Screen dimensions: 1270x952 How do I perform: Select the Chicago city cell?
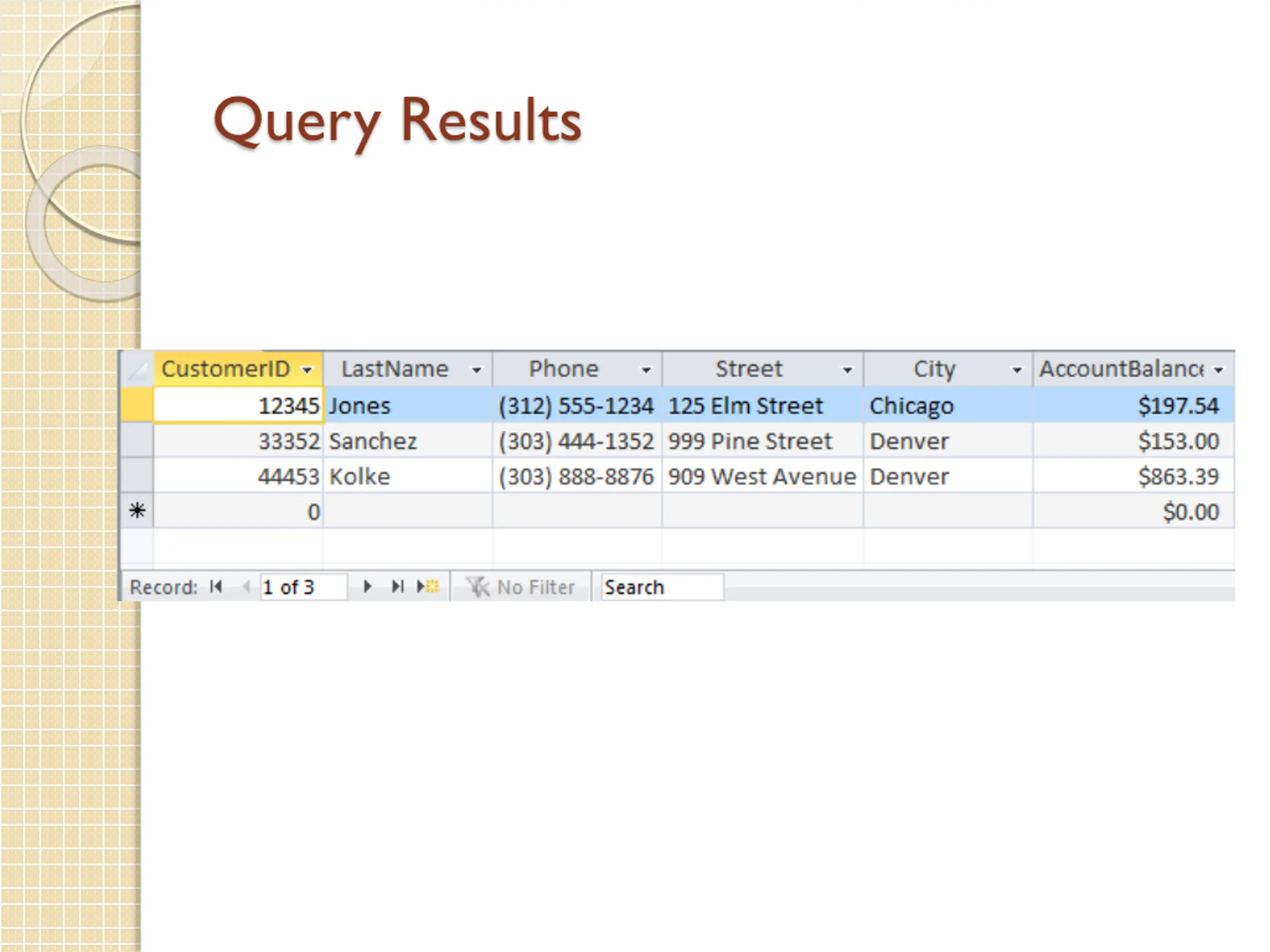[948, 405]
